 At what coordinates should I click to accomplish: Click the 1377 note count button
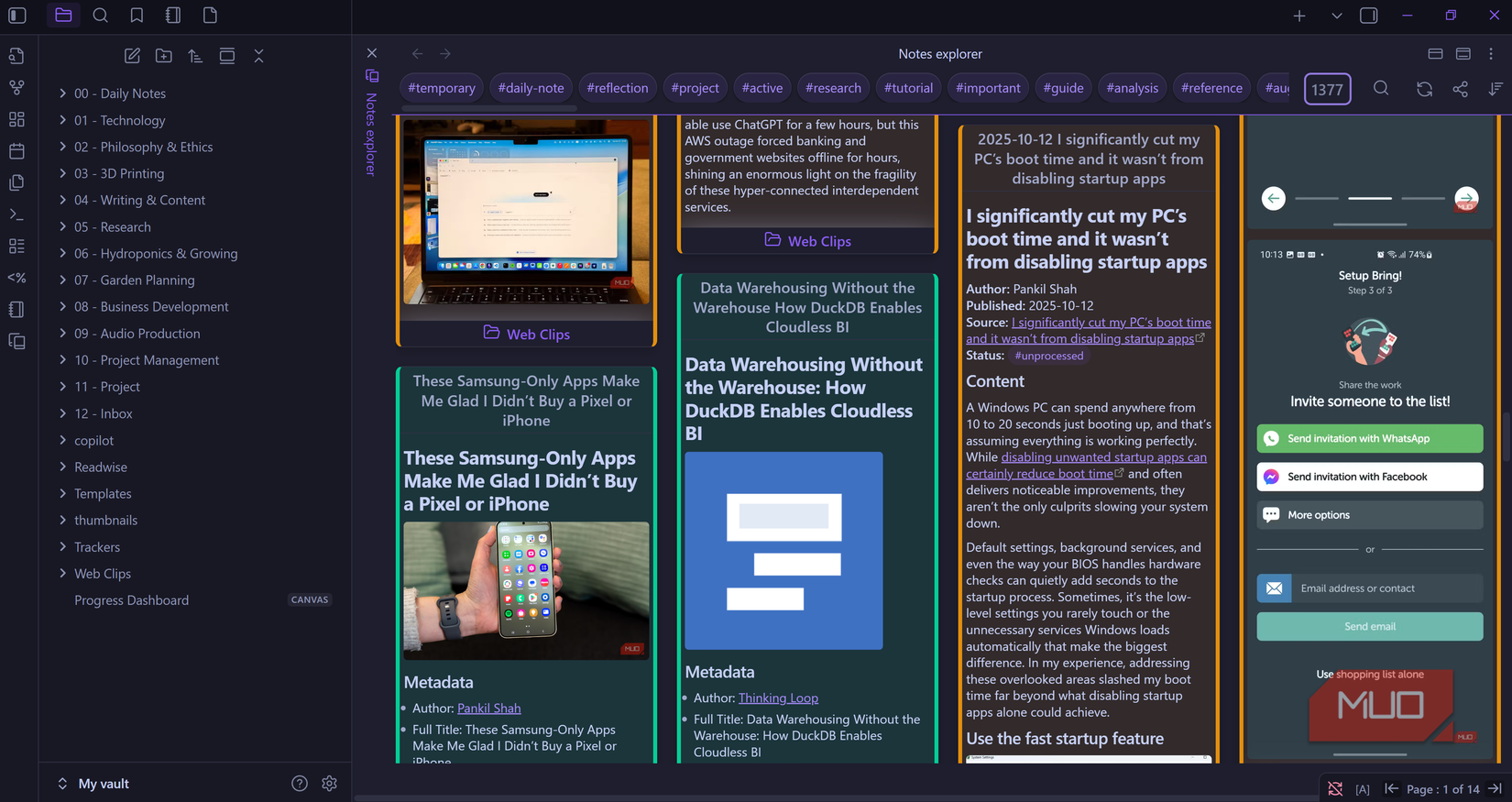[x=1327, y=89]
